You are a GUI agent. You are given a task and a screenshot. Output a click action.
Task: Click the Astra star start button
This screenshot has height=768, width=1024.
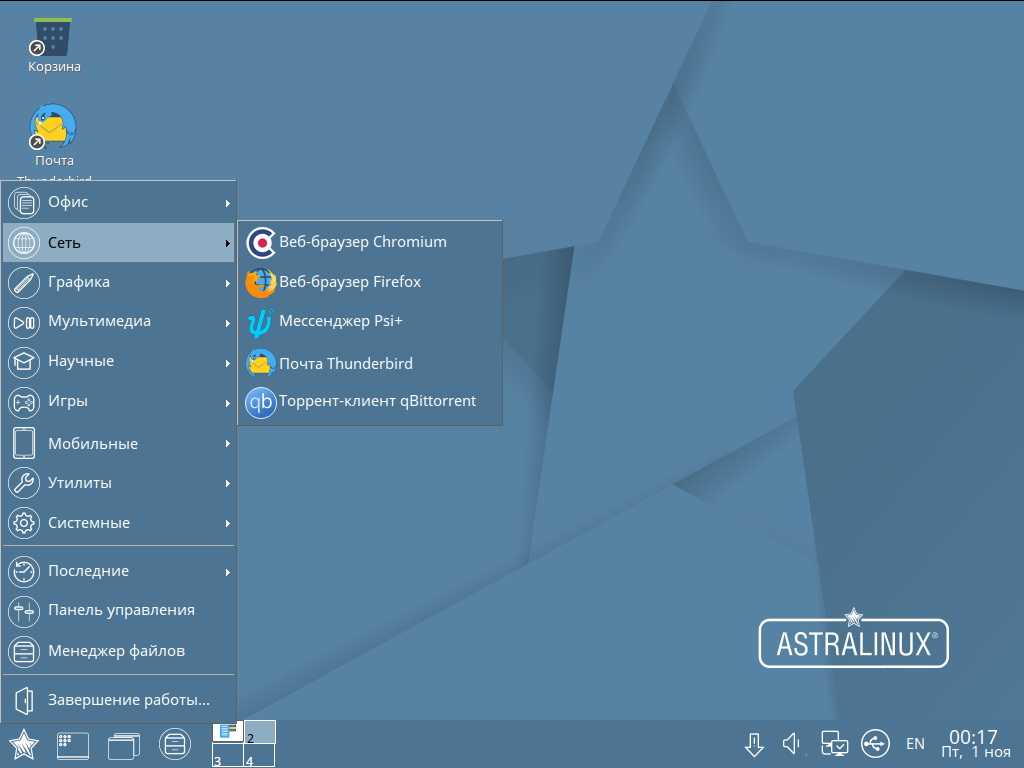tap(23, 745)
